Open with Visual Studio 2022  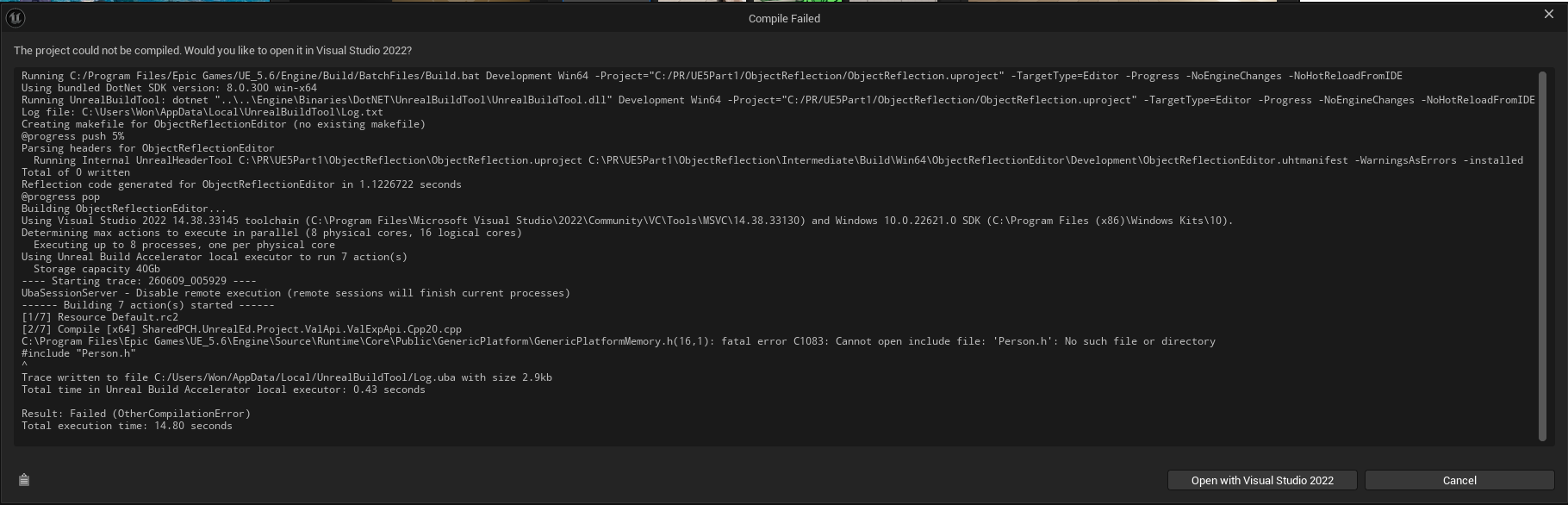click(x=1262, y=480)
